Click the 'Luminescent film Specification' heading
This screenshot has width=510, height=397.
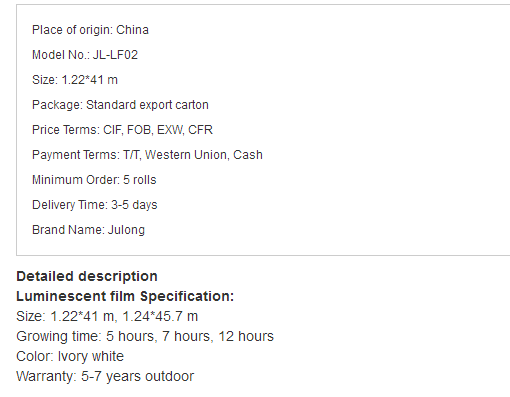click(125, 296)
